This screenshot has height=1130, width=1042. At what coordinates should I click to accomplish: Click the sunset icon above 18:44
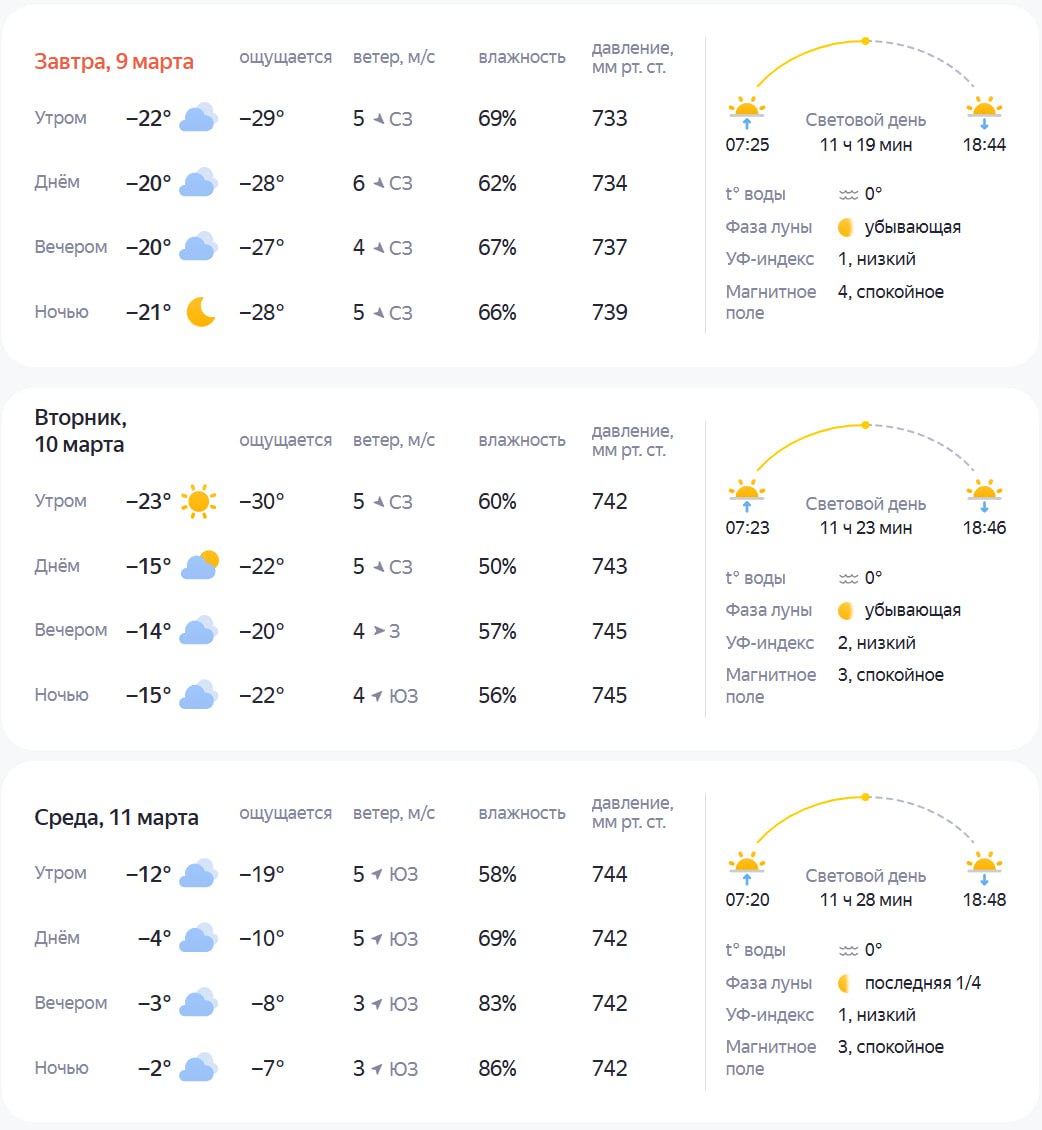(984, 111)
